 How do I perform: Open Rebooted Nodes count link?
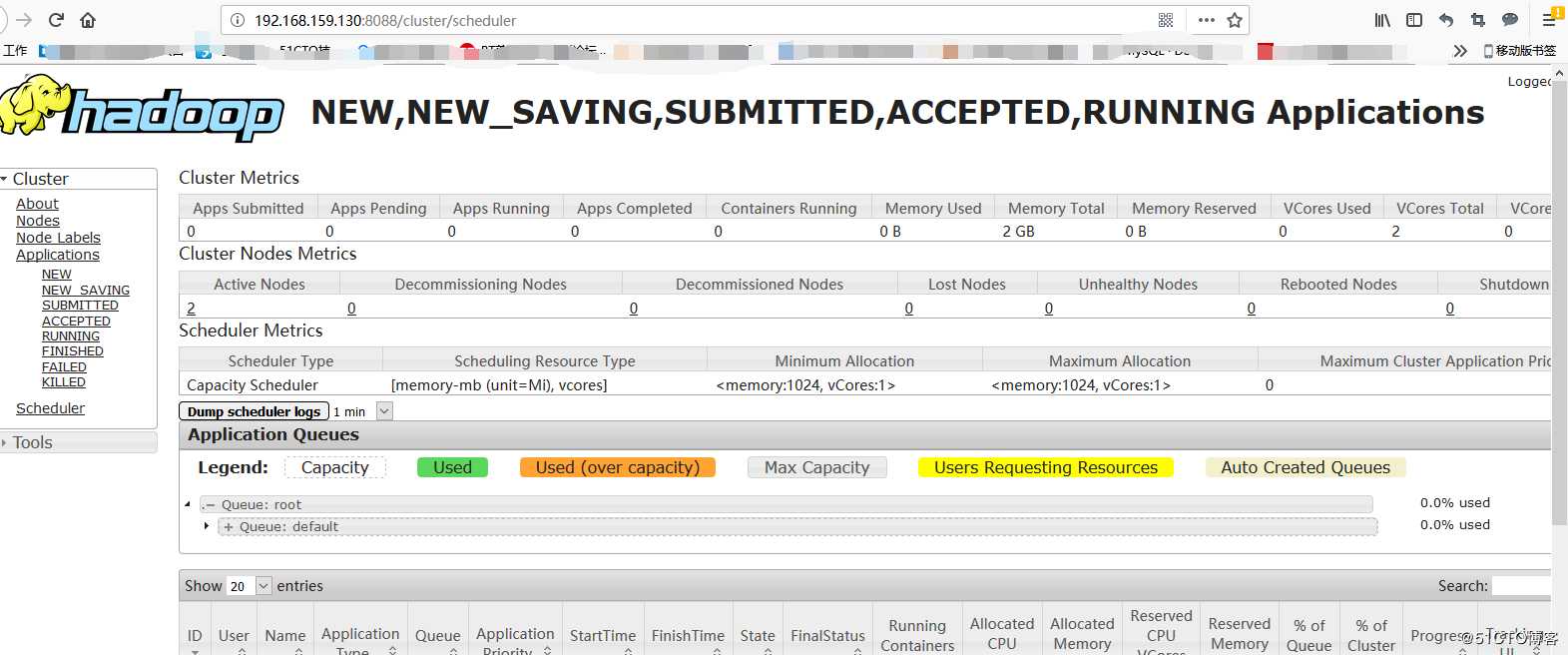point(1252,309)
